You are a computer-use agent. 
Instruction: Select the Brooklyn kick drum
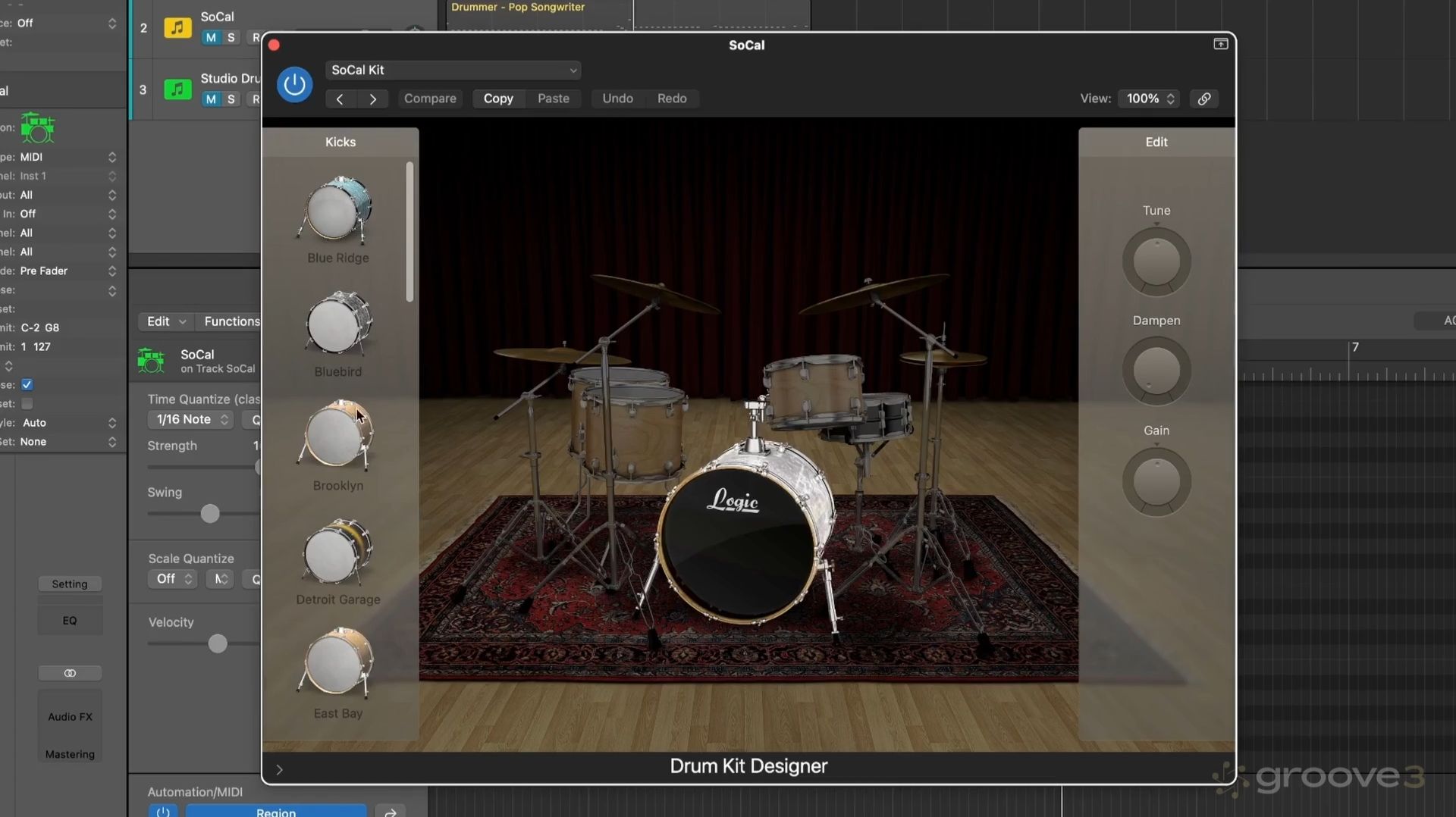(x=337, y=435)
